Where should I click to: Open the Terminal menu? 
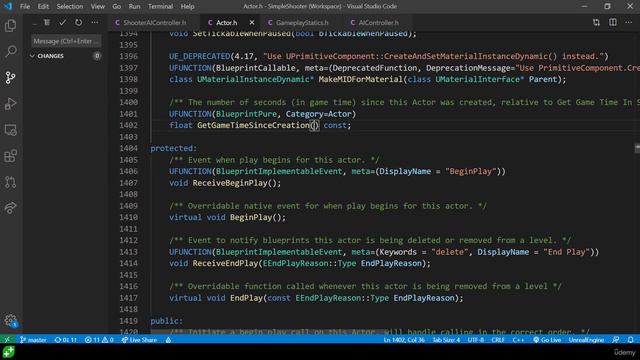click(x=160, y=7)
